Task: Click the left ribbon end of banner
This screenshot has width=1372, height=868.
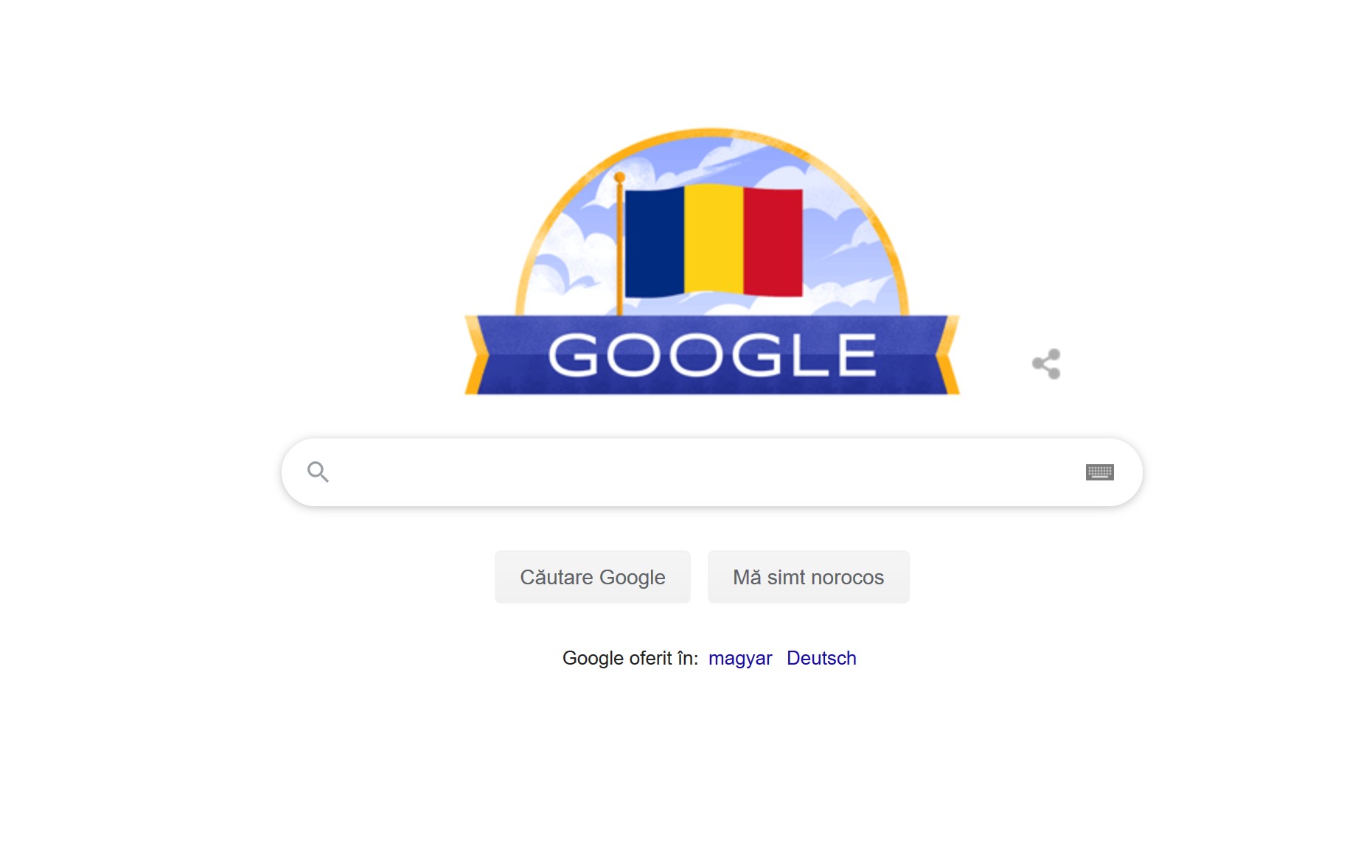Action: click(476, 355)
